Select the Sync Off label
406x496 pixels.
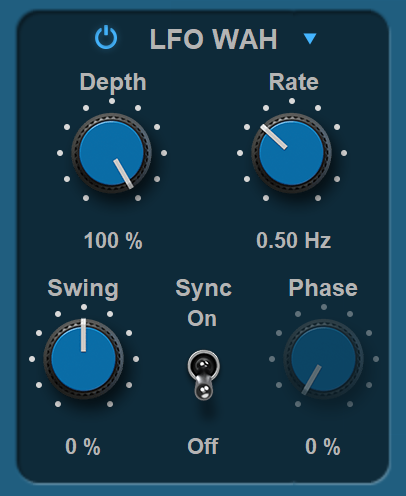click(x=203, y=446)
